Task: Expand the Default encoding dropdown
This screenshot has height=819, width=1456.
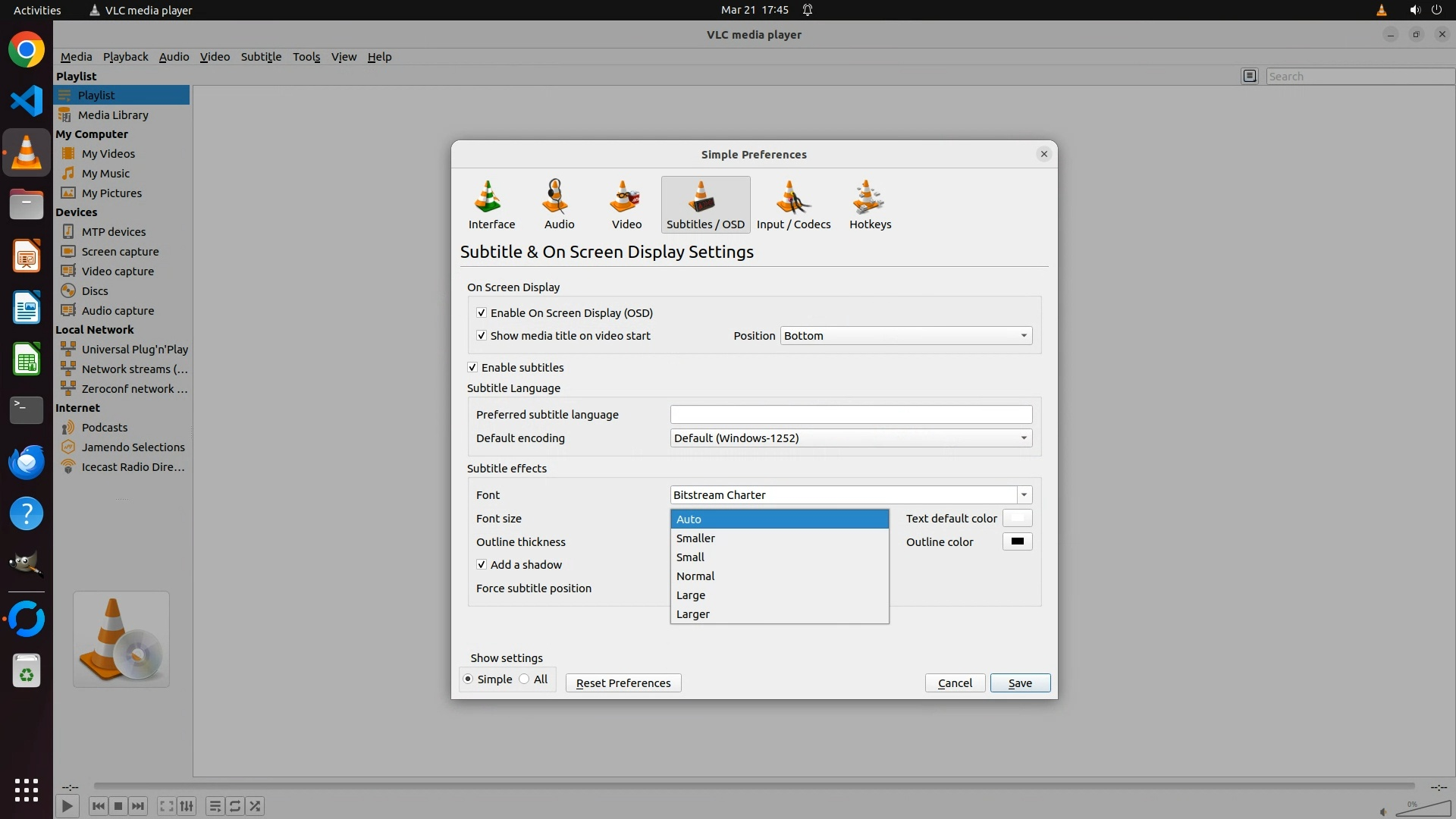Action: pyautogui.click(x=851, y=438)
